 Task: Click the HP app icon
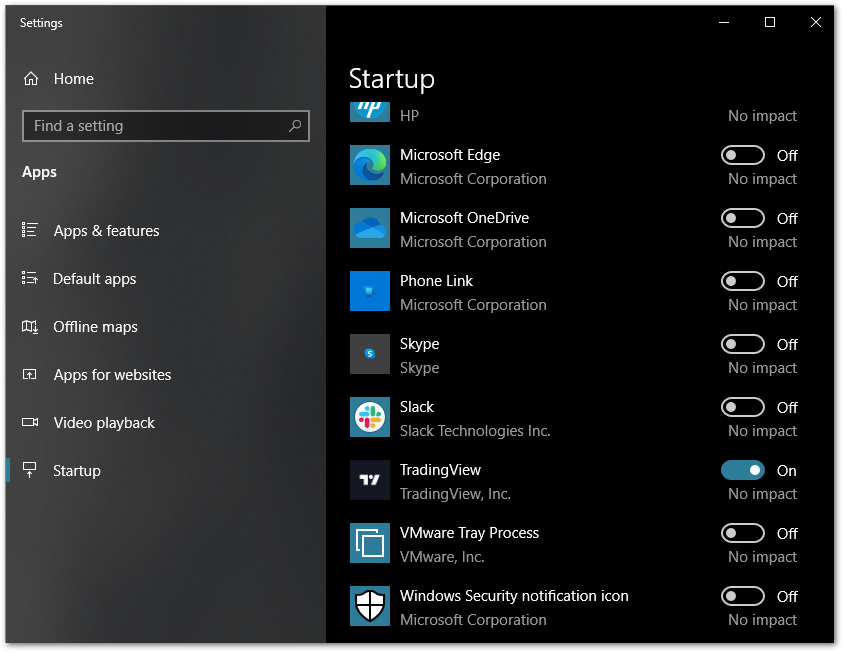(x=370, y=112)
